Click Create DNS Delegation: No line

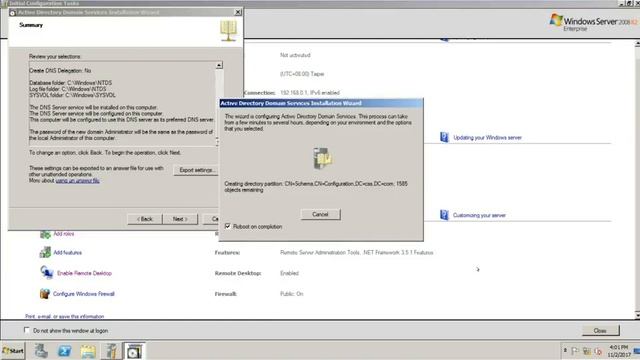pos(60,71)
